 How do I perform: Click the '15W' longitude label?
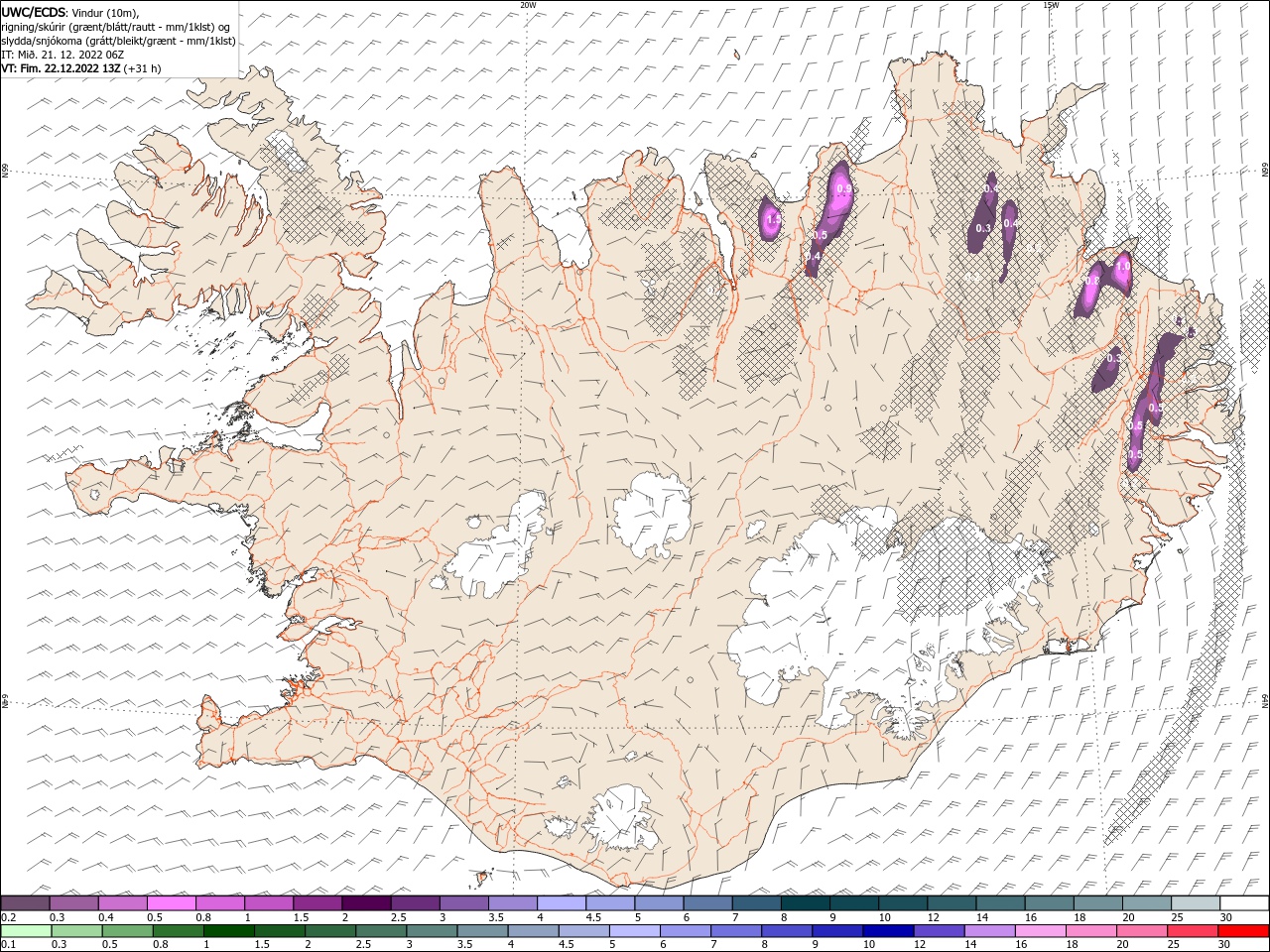(x=1051, y=5)
